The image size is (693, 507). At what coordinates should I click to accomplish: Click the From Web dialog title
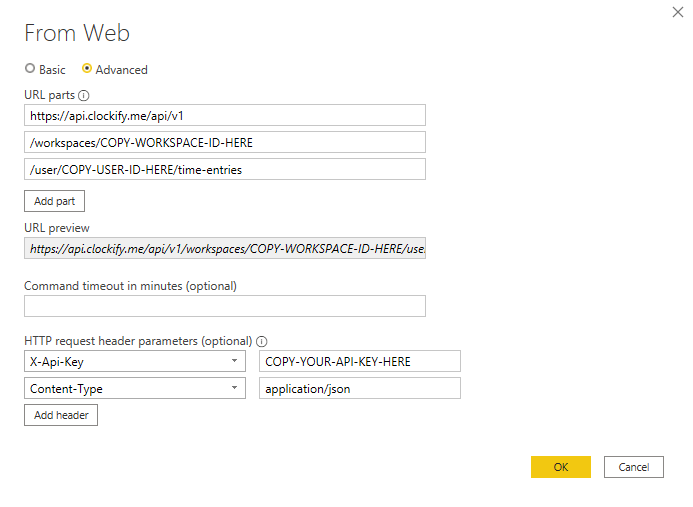pyautogui.click(x=77, y=33)
